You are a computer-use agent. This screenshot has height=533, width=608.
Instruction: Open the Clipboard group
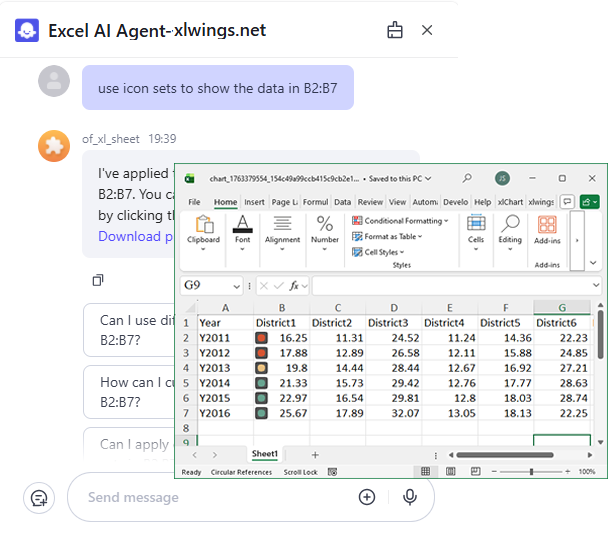tap(204, 233)
